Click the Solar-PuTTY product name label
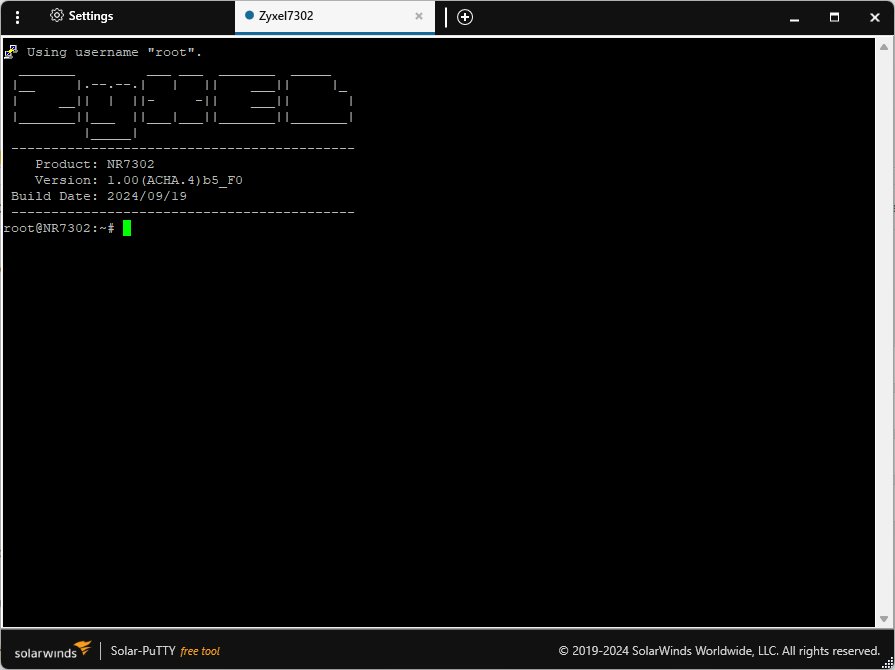 coord(142,651)
